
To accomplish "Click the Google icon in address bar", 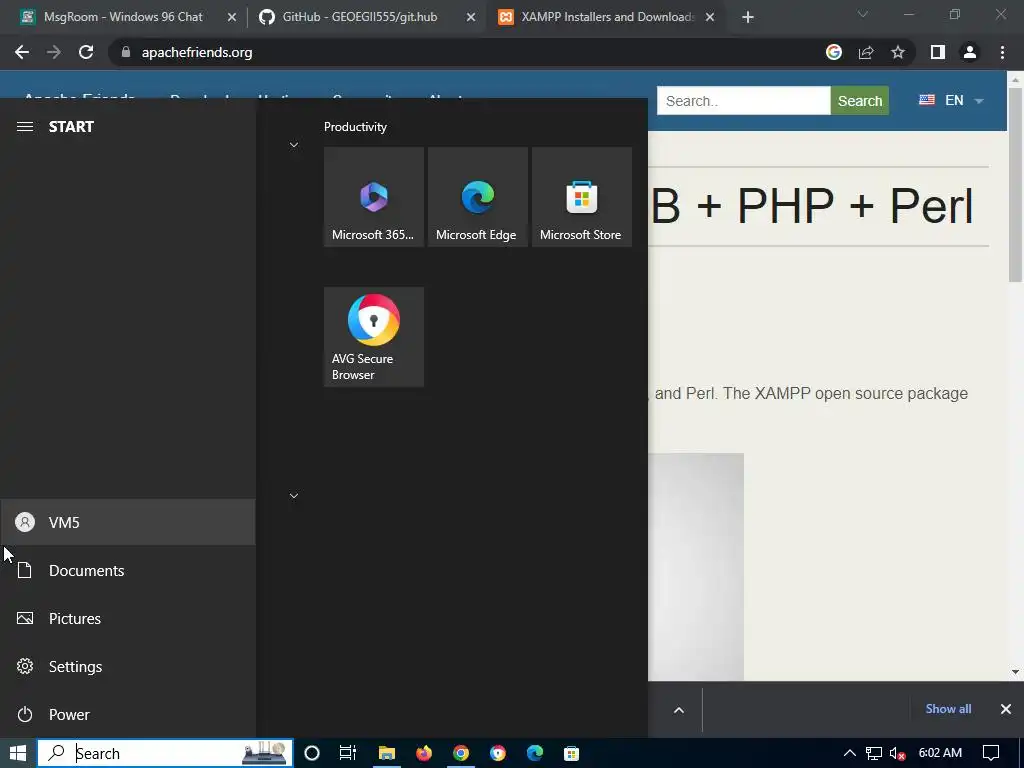I will 834,52.
